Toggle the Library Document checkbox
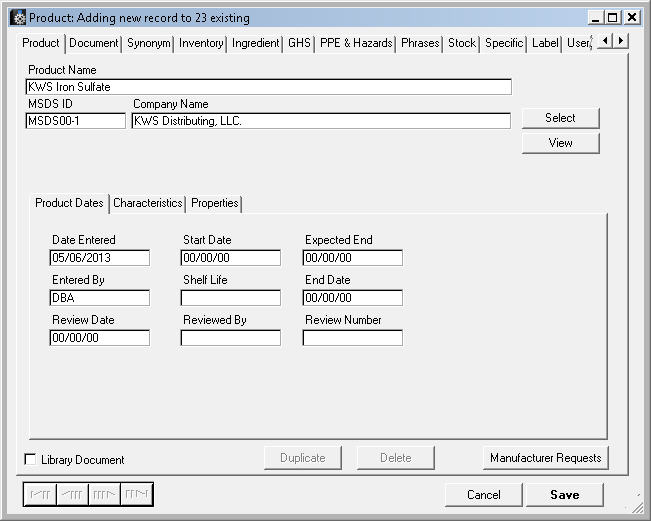Screen dimensions: 651x521 [x=30, y=459]
